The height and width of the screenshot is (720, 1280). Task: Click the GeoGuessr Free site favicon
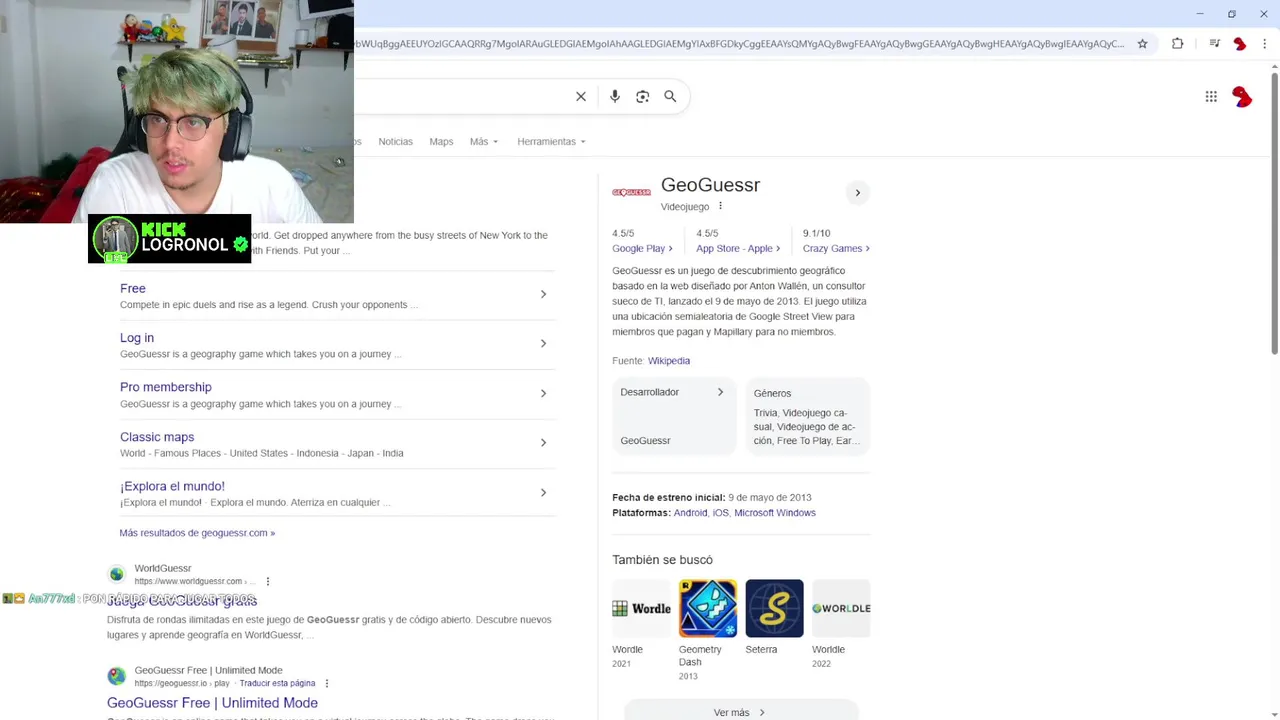click(117, 676)
